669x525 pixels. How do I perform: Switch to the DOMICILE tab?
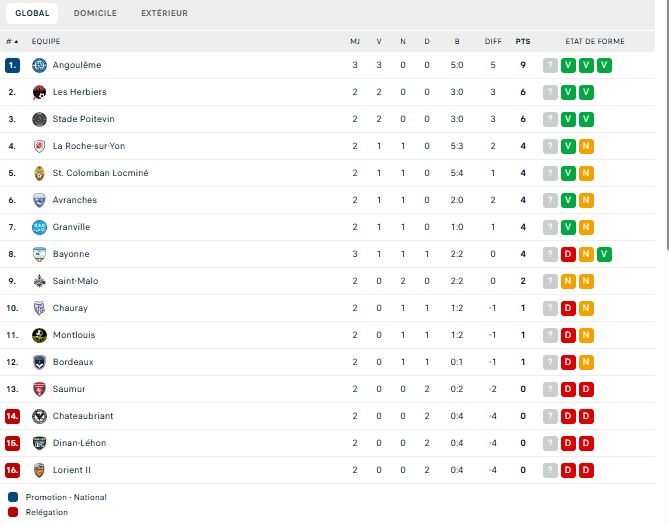(x=95, y=13)
